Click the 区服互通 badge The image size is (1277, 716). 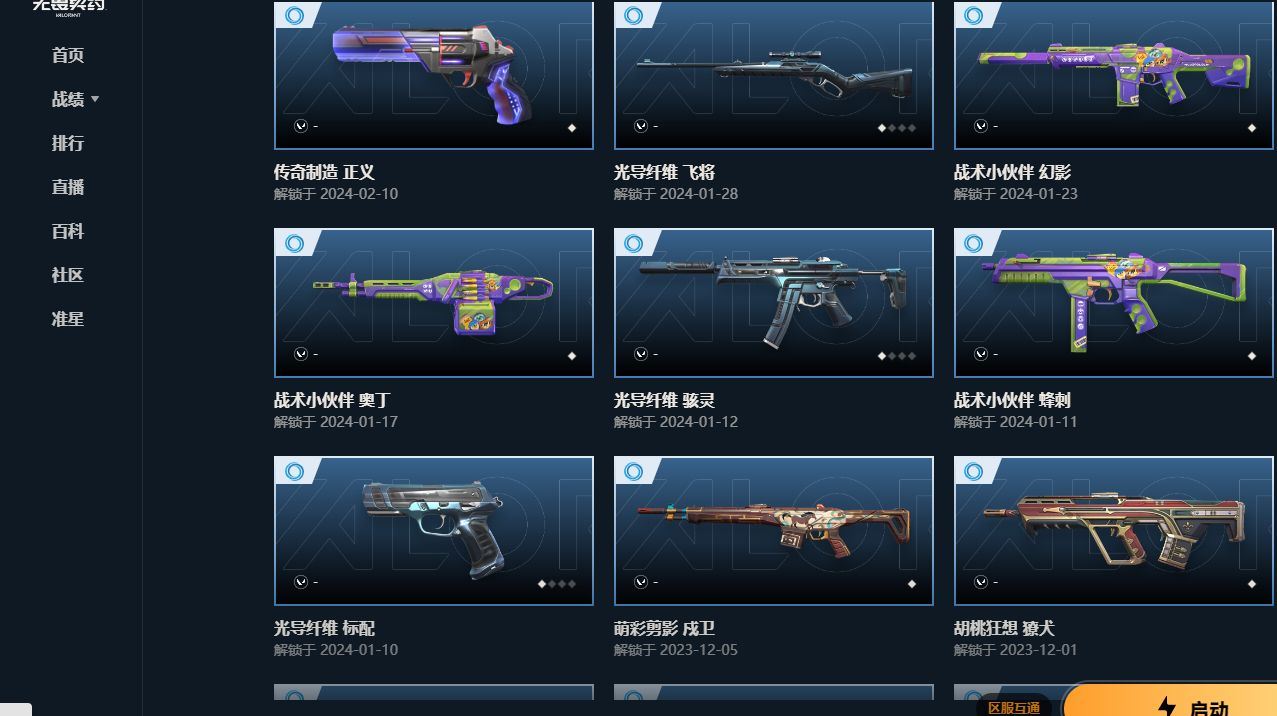pyautogui.click(x=1014, y=706)
